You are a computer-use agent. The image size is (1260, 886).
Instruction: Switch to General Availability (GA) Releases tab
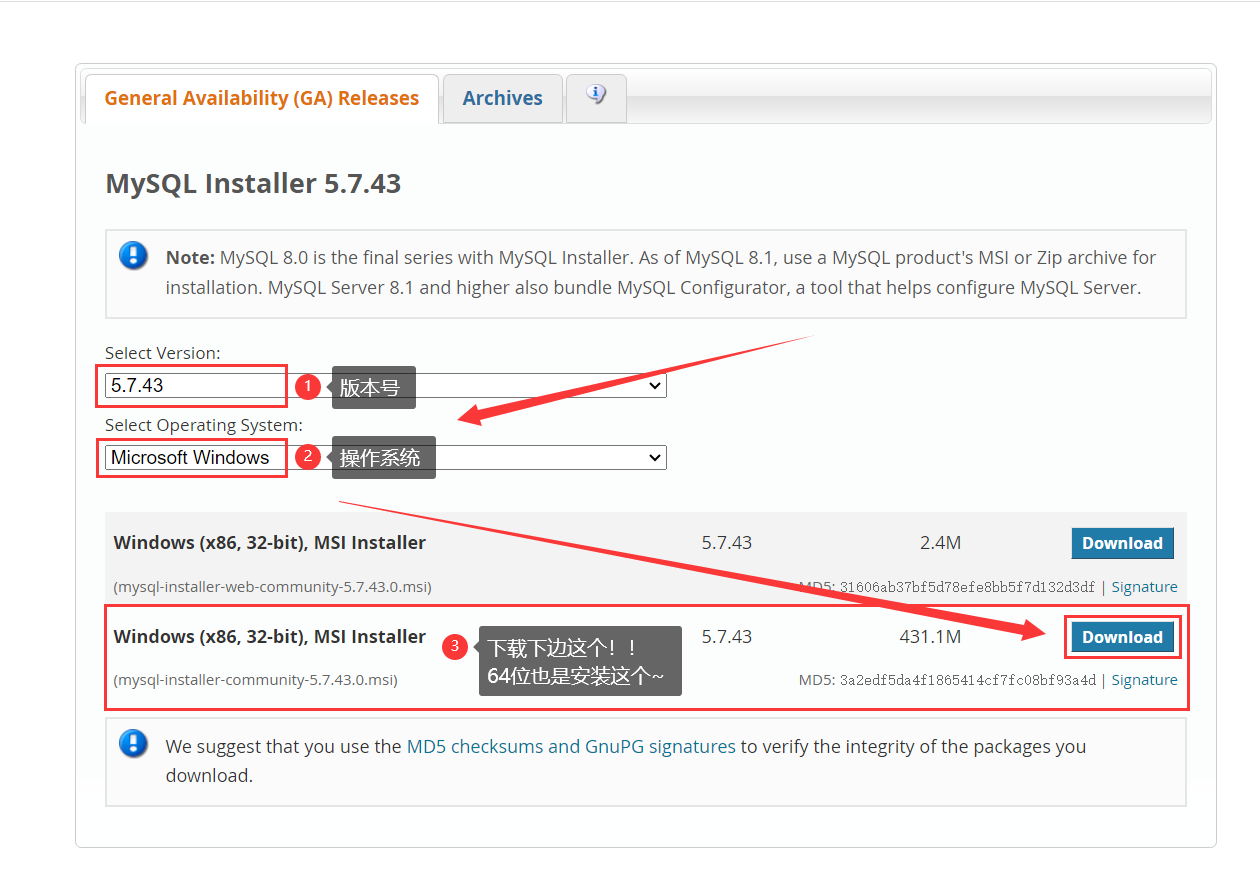point(262,98)
